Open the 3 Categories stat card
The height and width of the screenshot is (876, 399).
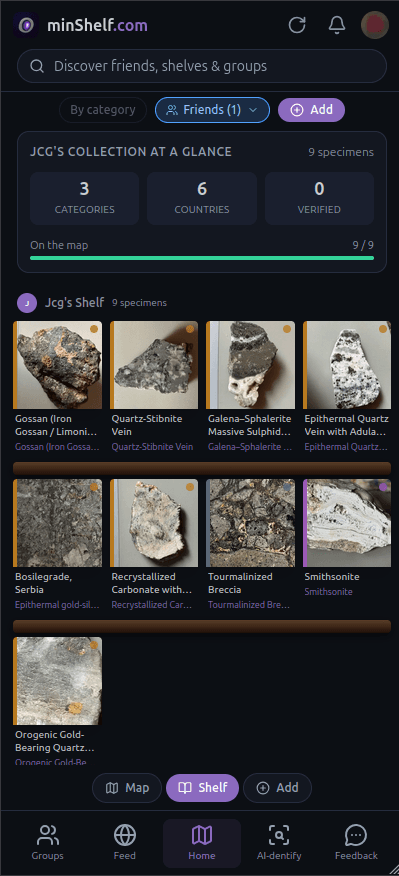point(84,198)
